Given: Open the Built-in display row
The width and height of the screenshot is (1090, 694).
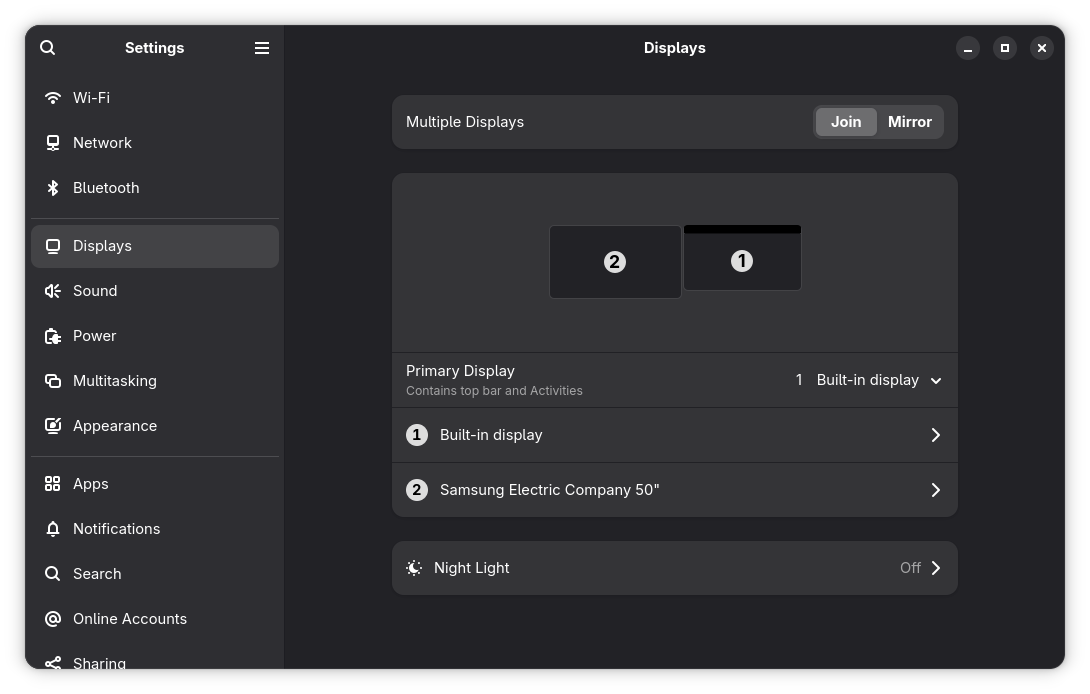Looking at the screenshot, I should coord(674,435).
